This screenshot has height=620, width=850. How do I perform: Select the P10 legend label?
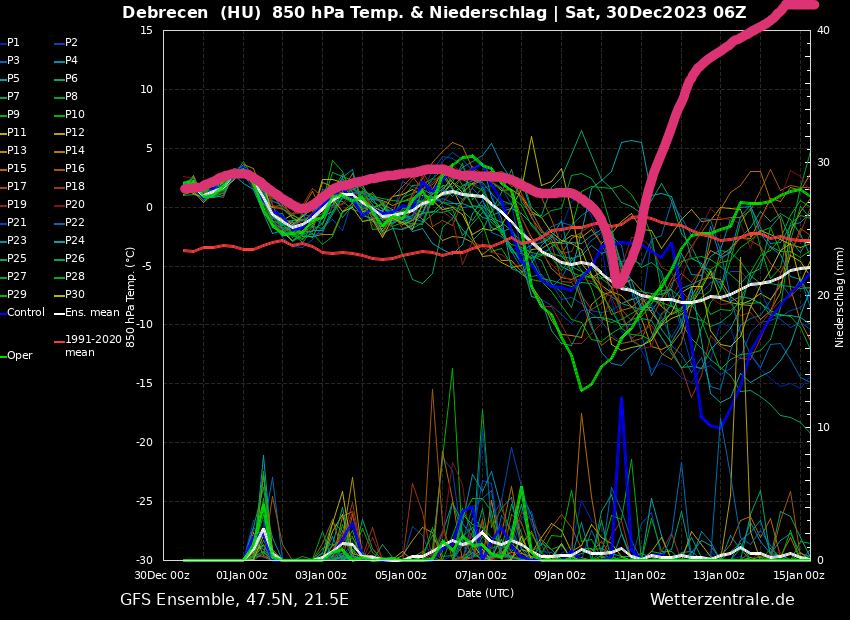point(75,115)
